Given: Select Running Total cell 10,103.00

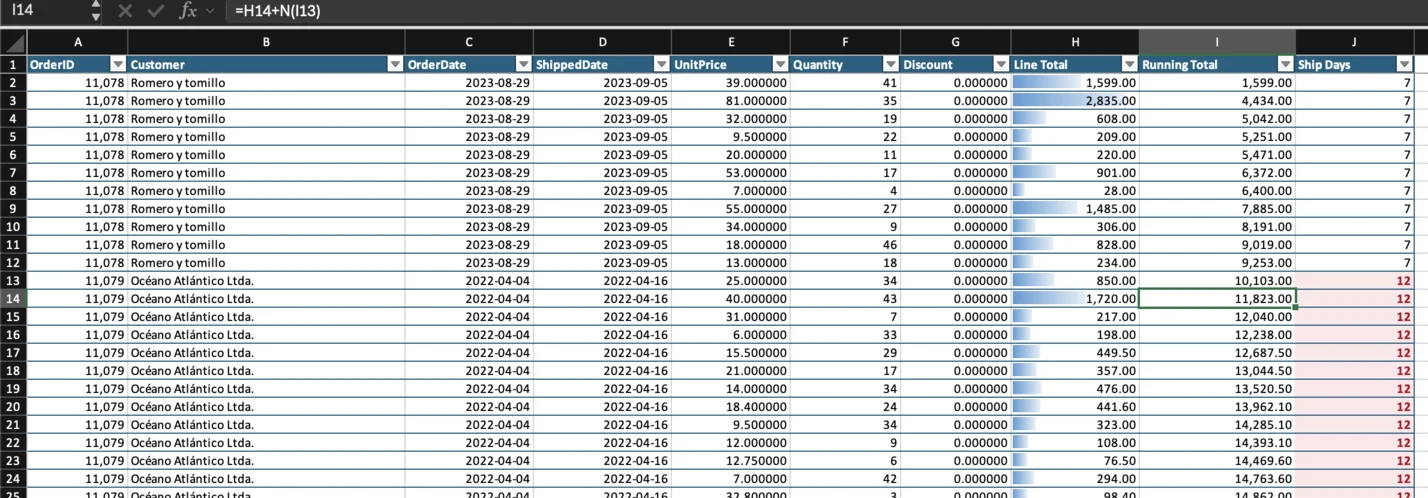Looking at the screenshot, I should point(1217,281).
